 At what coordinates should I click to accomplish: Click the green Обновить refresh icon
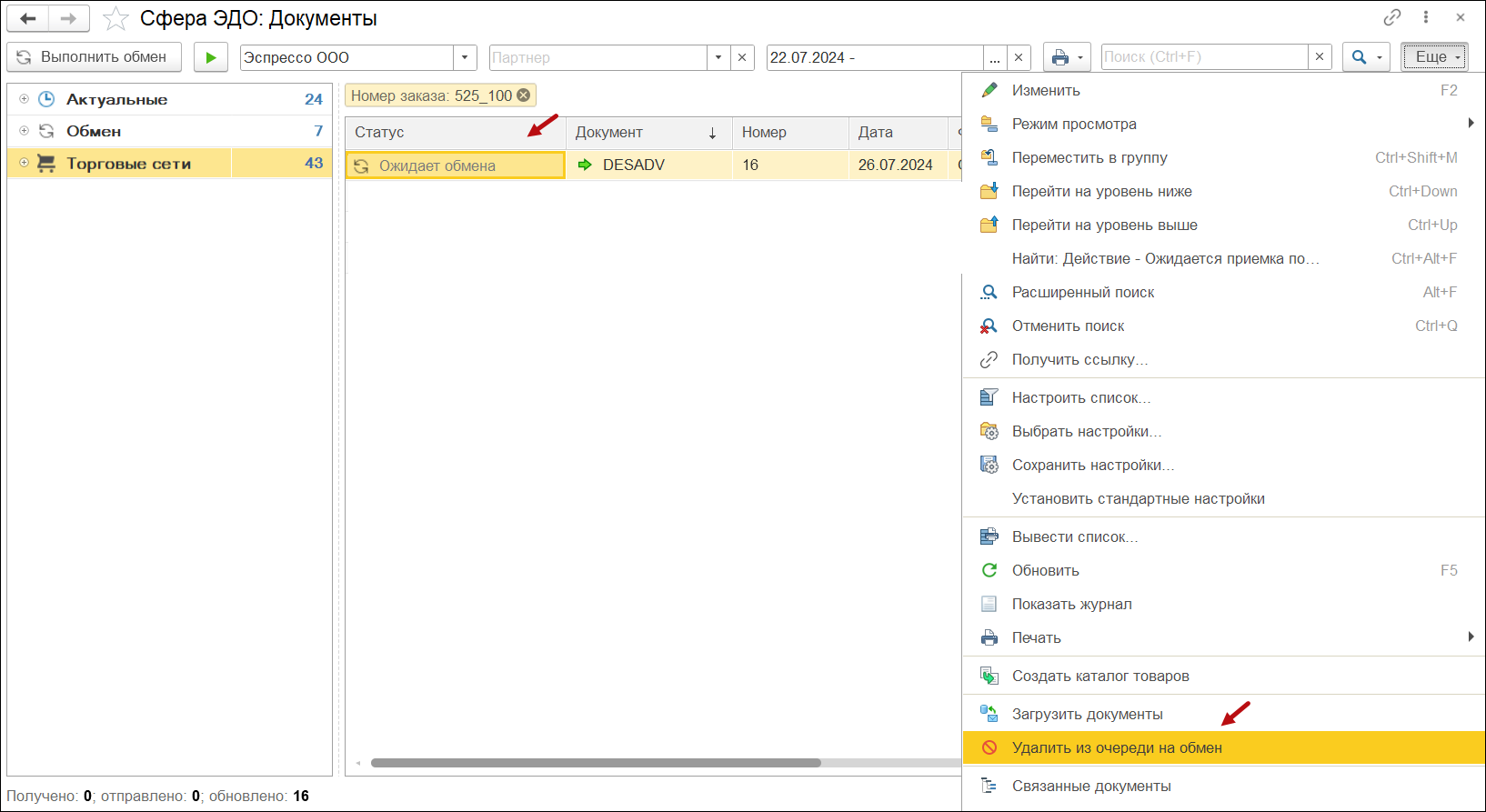[x=989, y=570]
